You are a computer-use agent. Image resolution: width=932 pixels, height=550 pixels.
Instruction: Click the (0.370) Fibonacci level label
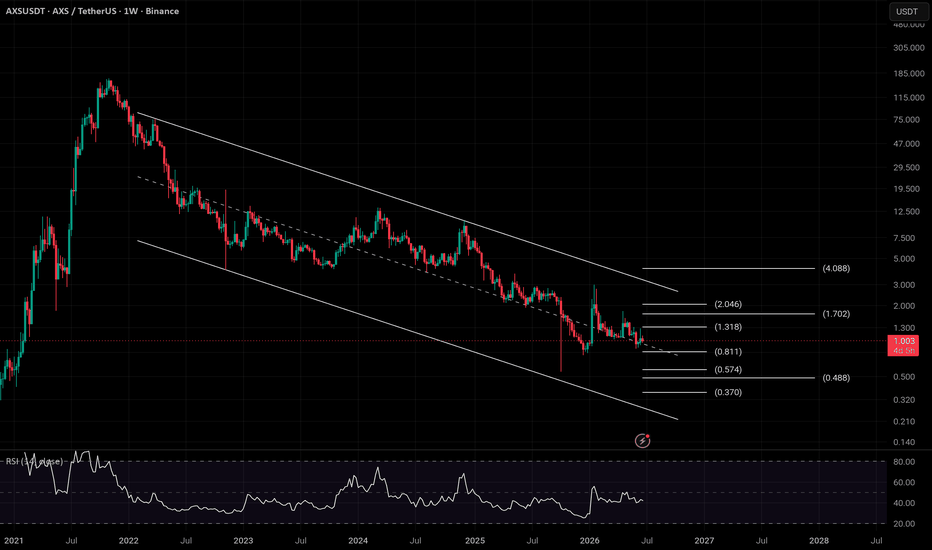click(728, 392)
